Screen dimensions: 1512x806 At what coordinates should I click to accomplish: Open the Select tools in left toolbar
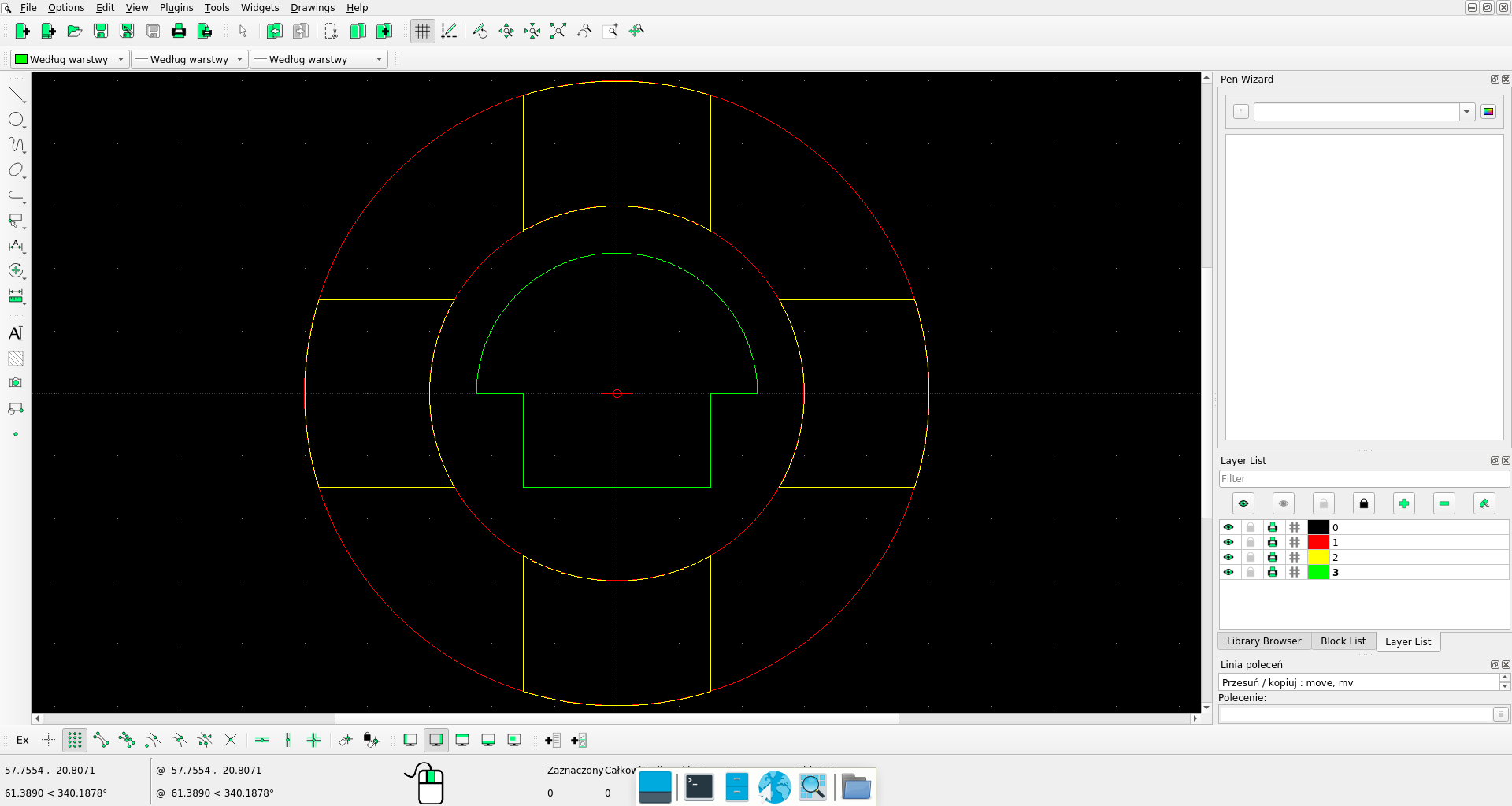pos(17,221)
